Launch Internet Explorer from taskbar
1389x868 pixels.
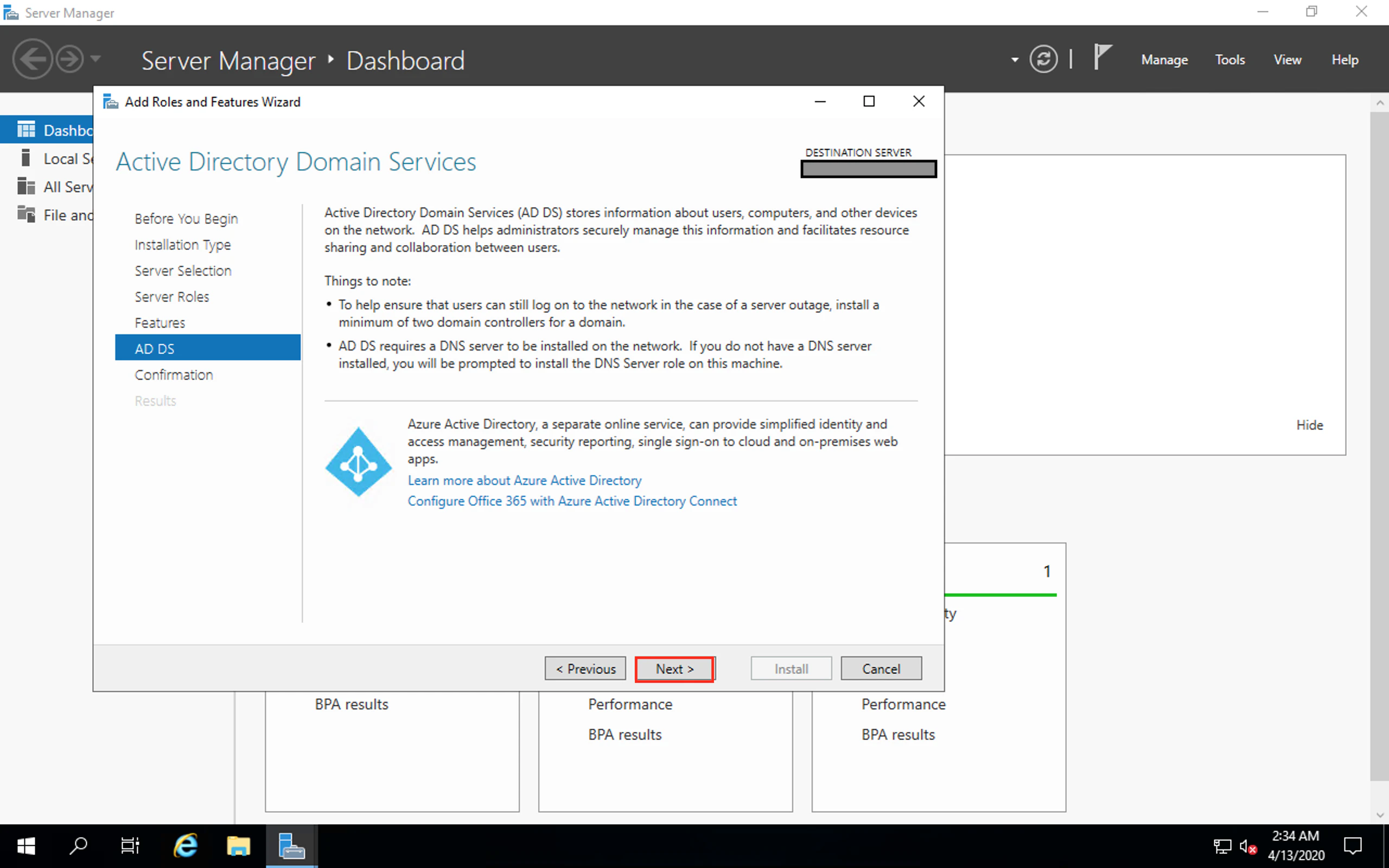click(x=186, y=846)
